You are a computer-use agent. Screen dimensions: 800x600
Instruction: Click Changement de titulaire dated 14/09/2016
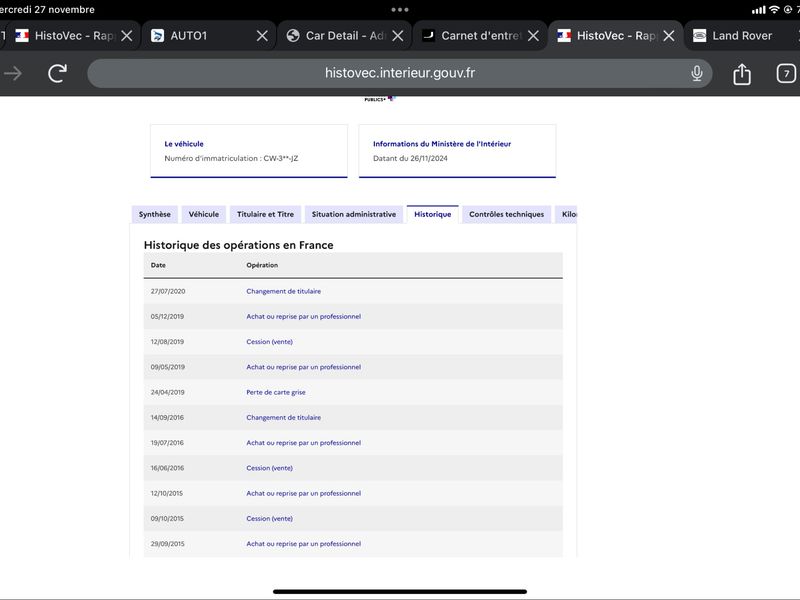coord(284,417)
